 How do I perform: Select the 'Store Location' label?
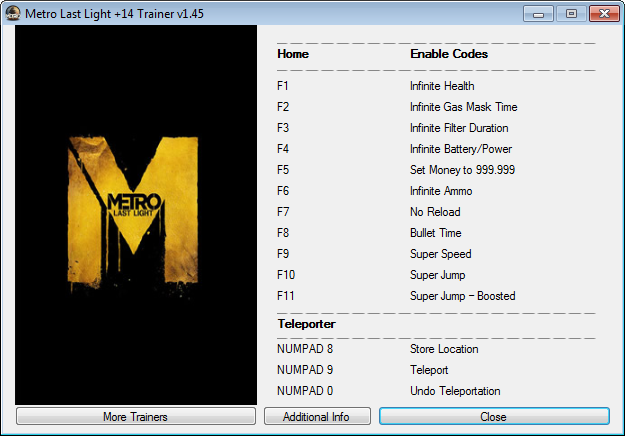[x=444, y=349]
